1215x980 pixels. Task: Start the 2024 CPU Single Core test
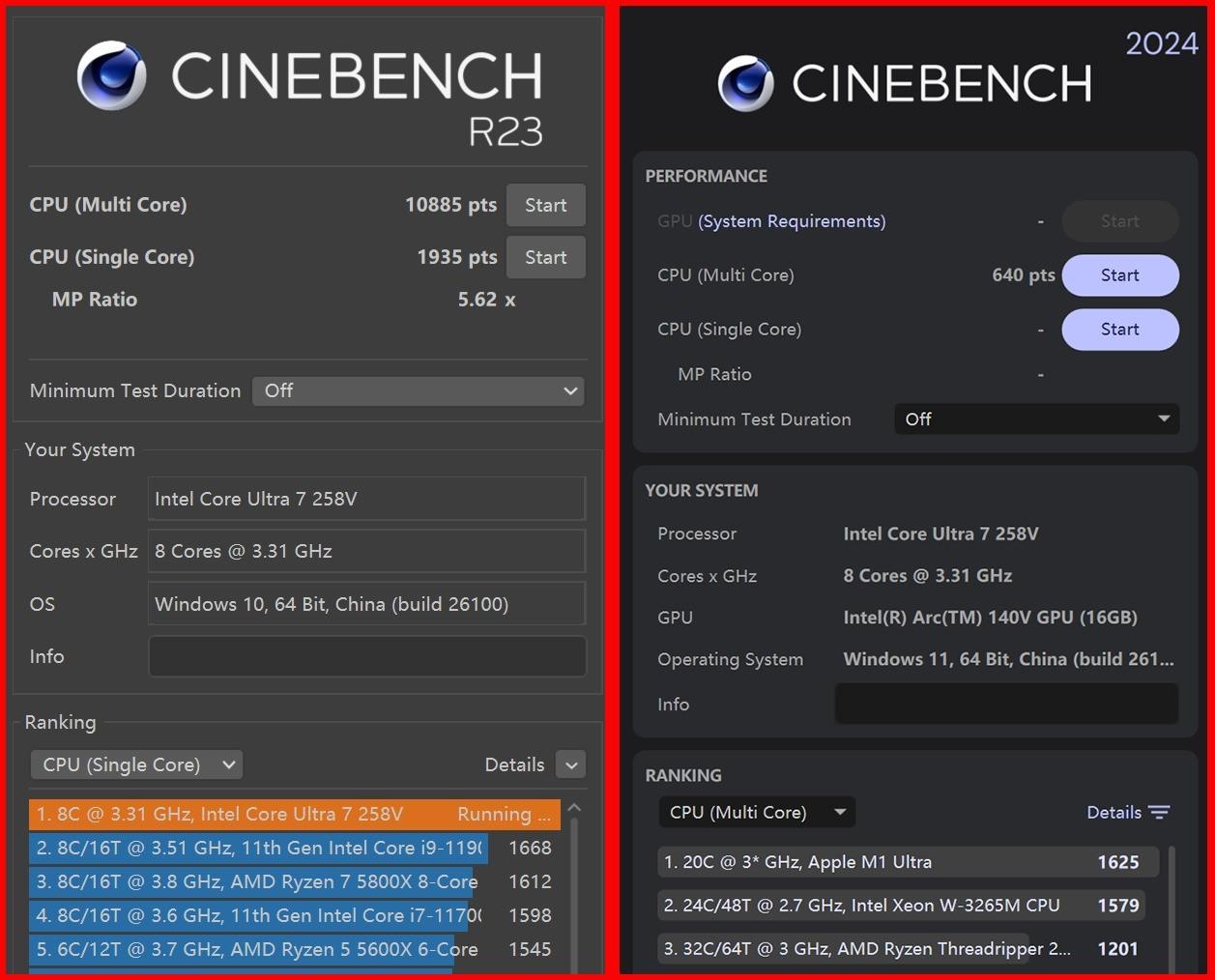[x=1120, y=330]
